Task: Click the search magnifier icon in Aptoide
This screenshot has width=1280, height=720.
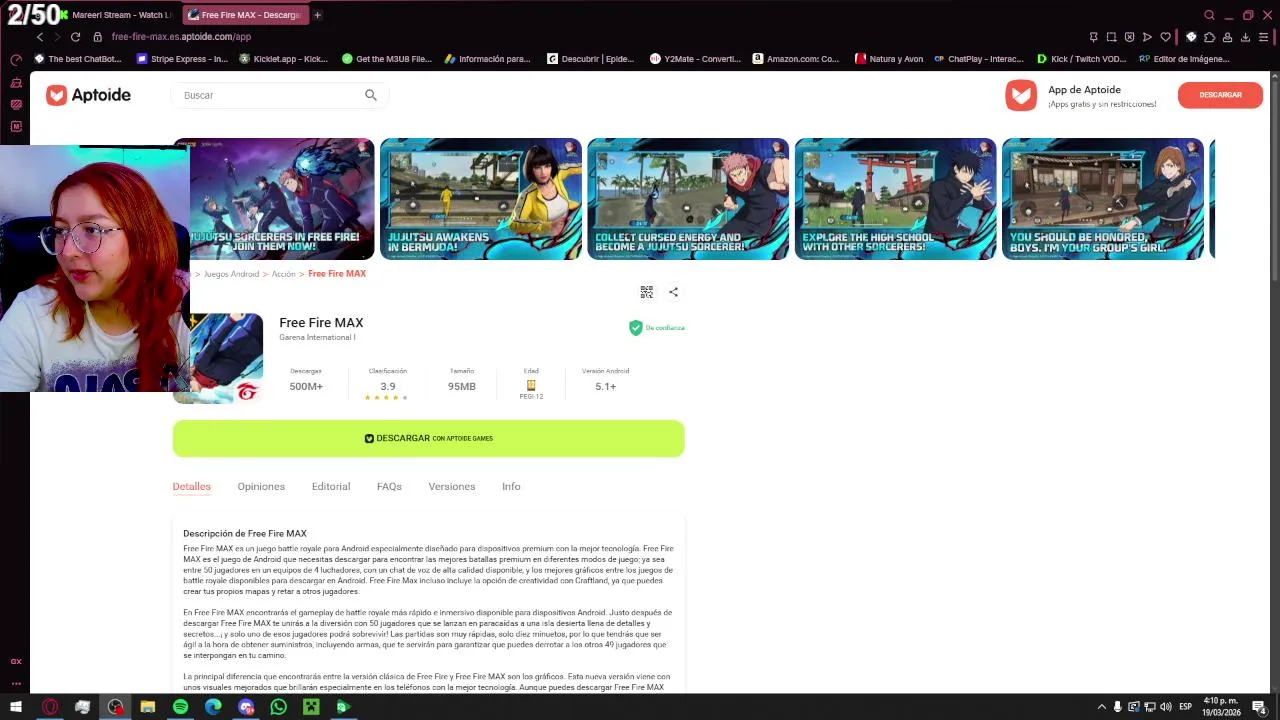Action: (371, 95)
